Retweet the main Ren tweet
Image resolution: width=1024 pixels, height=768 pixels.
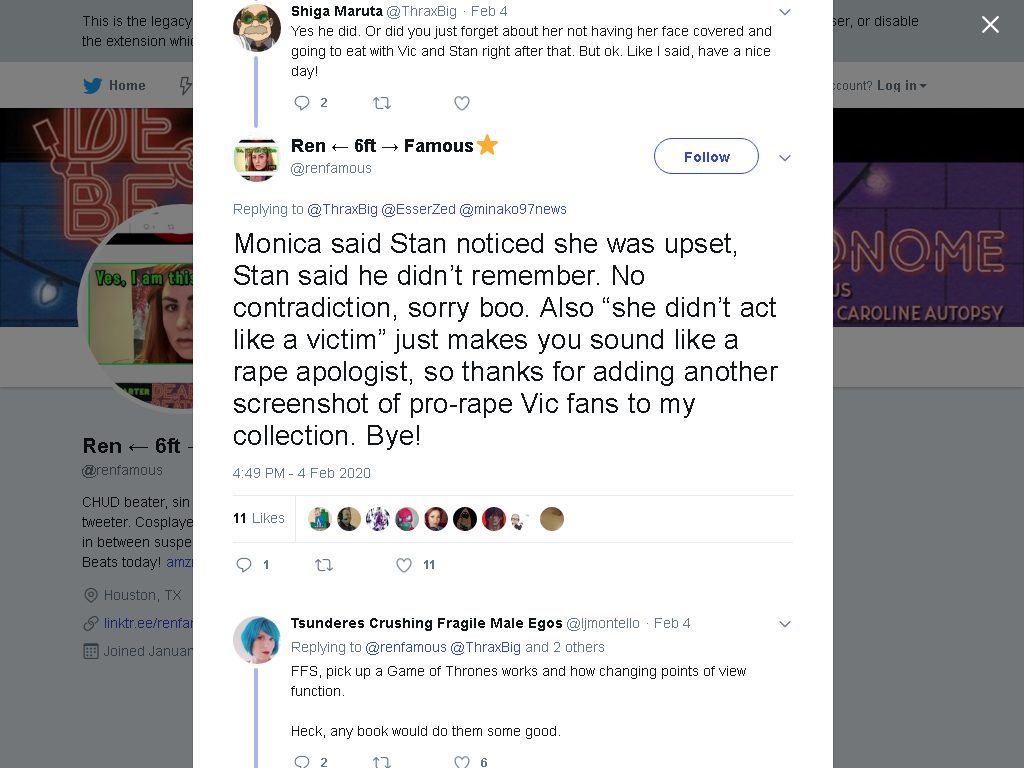[x=324, y=565]
